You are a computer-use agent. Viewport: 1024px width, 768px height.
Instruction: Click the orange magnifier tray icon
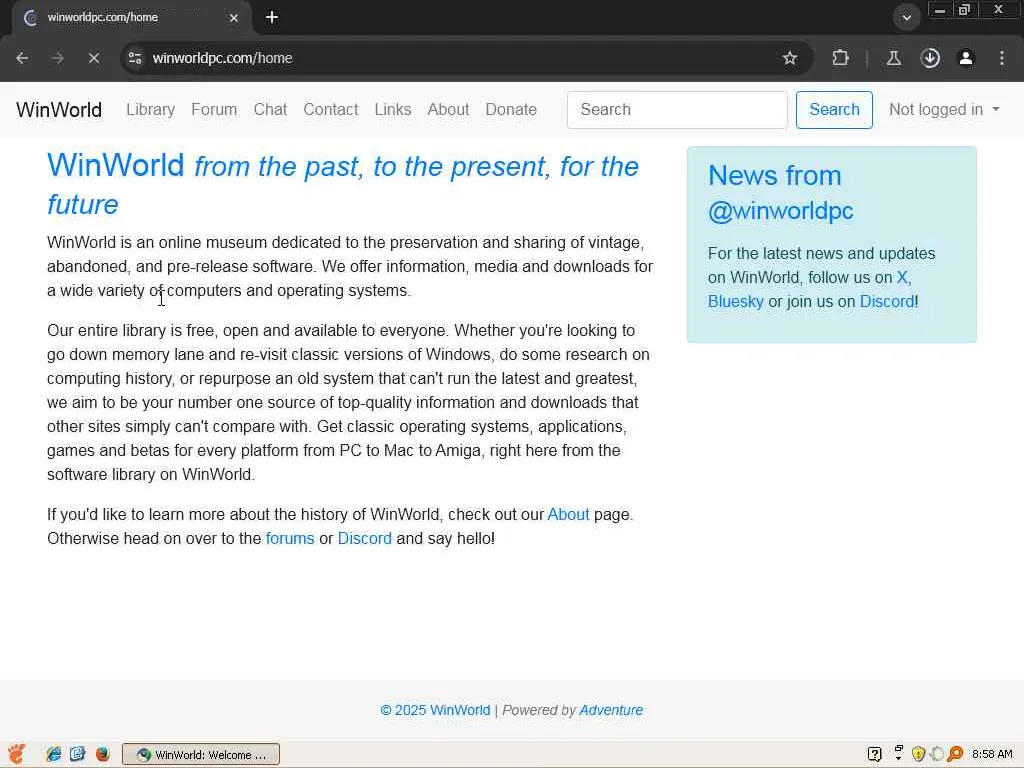point(955,754)
